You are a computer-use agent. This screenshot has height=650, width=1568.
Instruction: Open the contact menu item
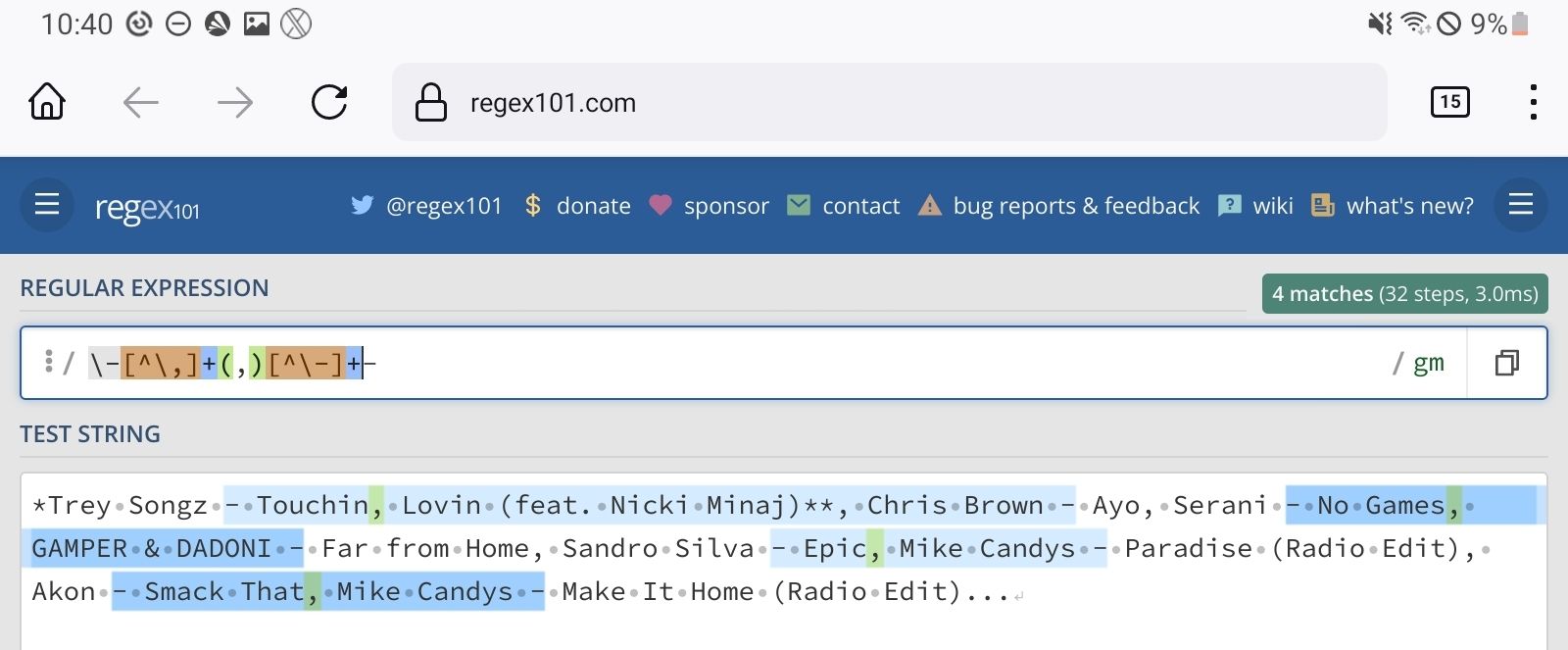tap(860, 206)
